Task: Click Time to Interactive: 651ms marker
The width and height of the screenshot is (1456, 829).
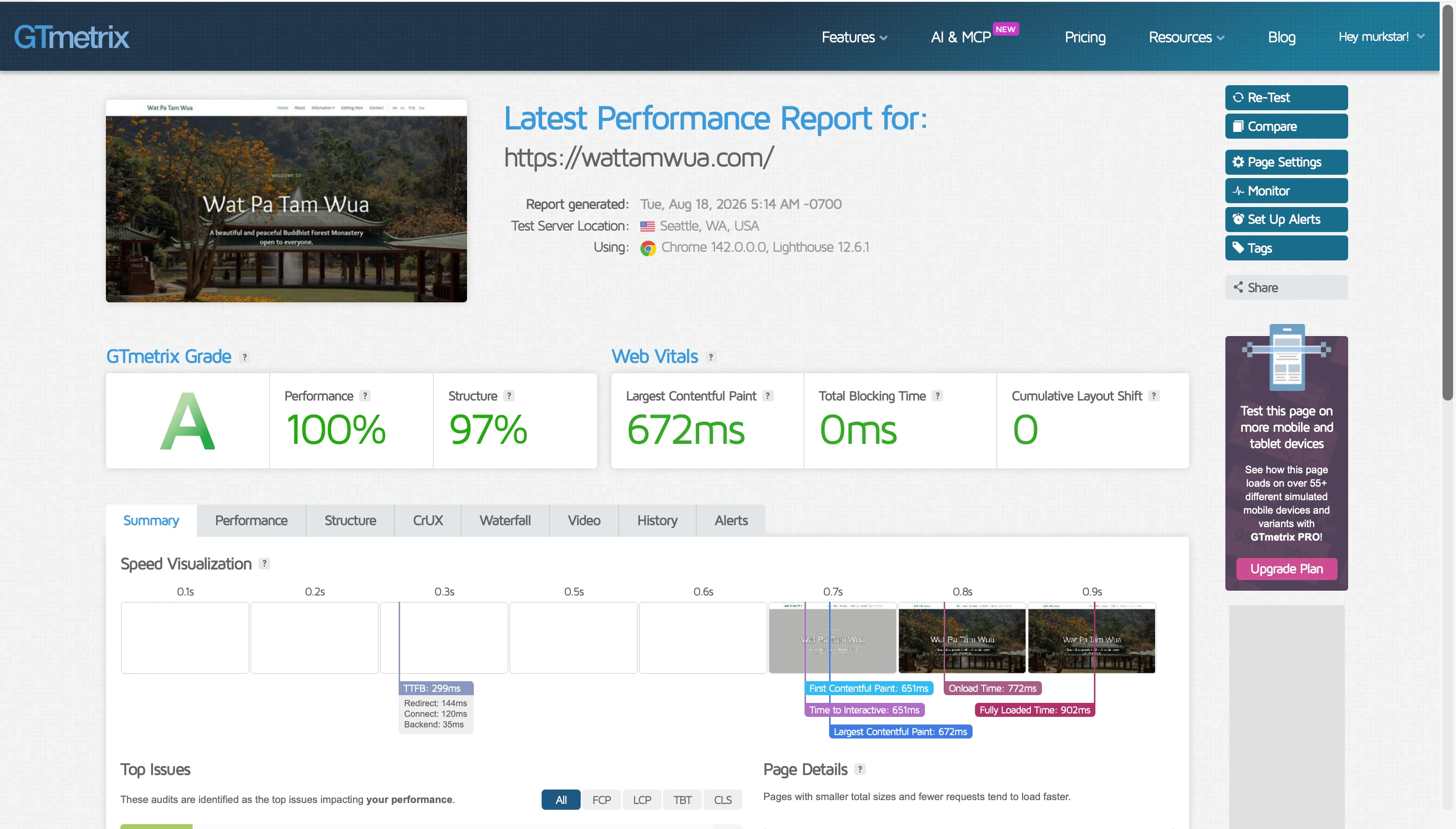Action: point(864,710)
